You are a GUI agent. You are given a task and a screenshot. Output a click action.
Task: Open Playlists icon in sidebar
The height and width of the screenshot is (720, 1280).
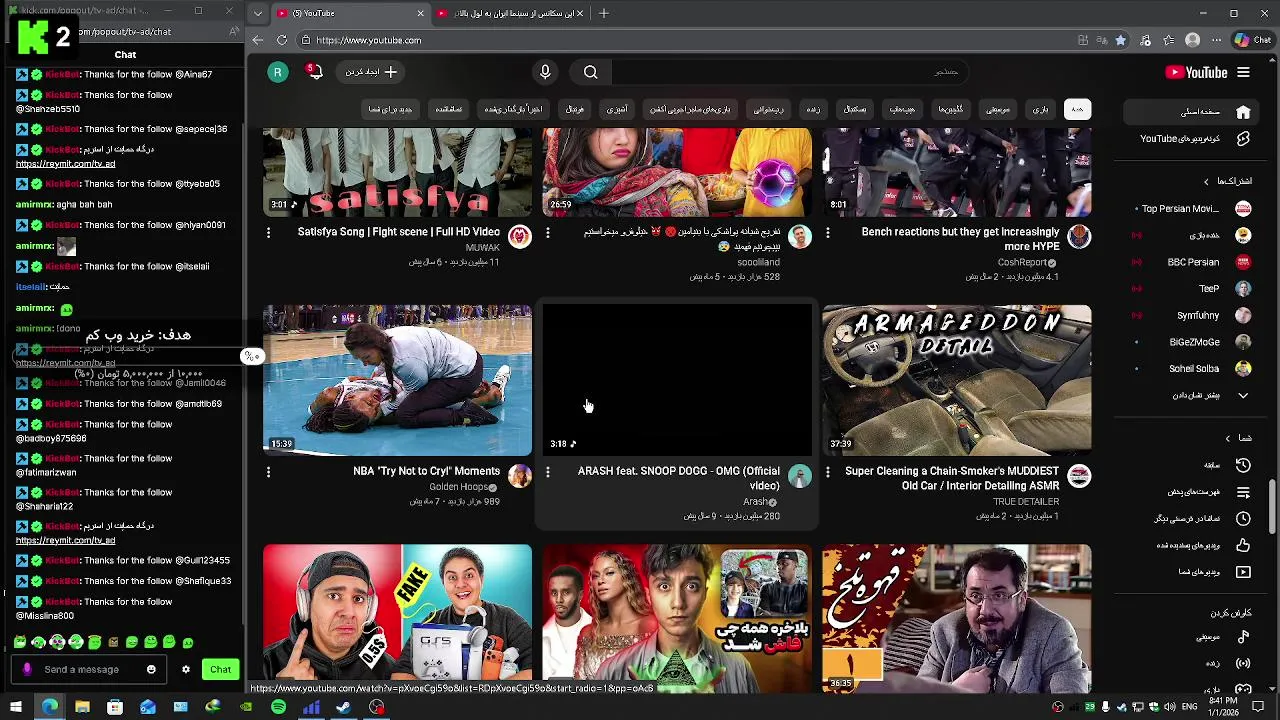click(1243, 492)
